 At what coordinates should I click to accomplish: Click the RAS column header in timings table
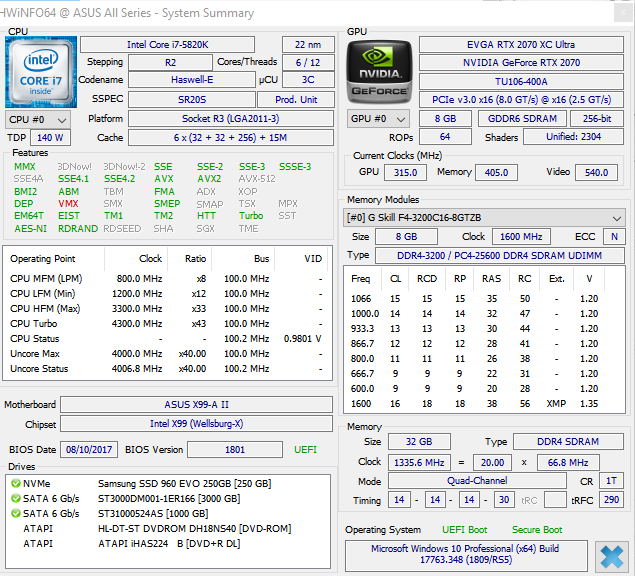tap(491, 279)
